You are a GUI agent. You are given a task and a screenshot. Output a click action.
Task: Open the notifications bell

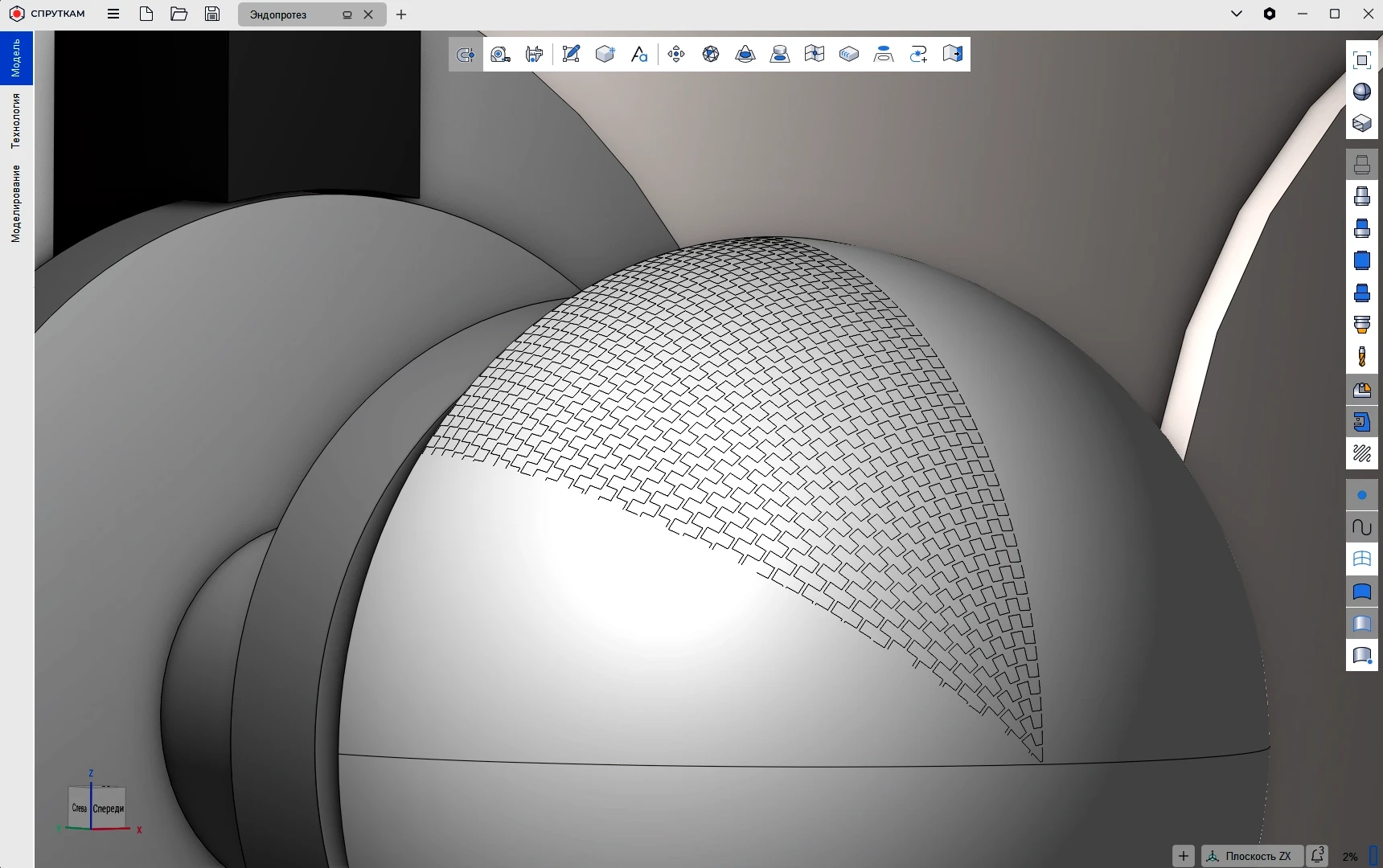click(x=1317, y=856)
